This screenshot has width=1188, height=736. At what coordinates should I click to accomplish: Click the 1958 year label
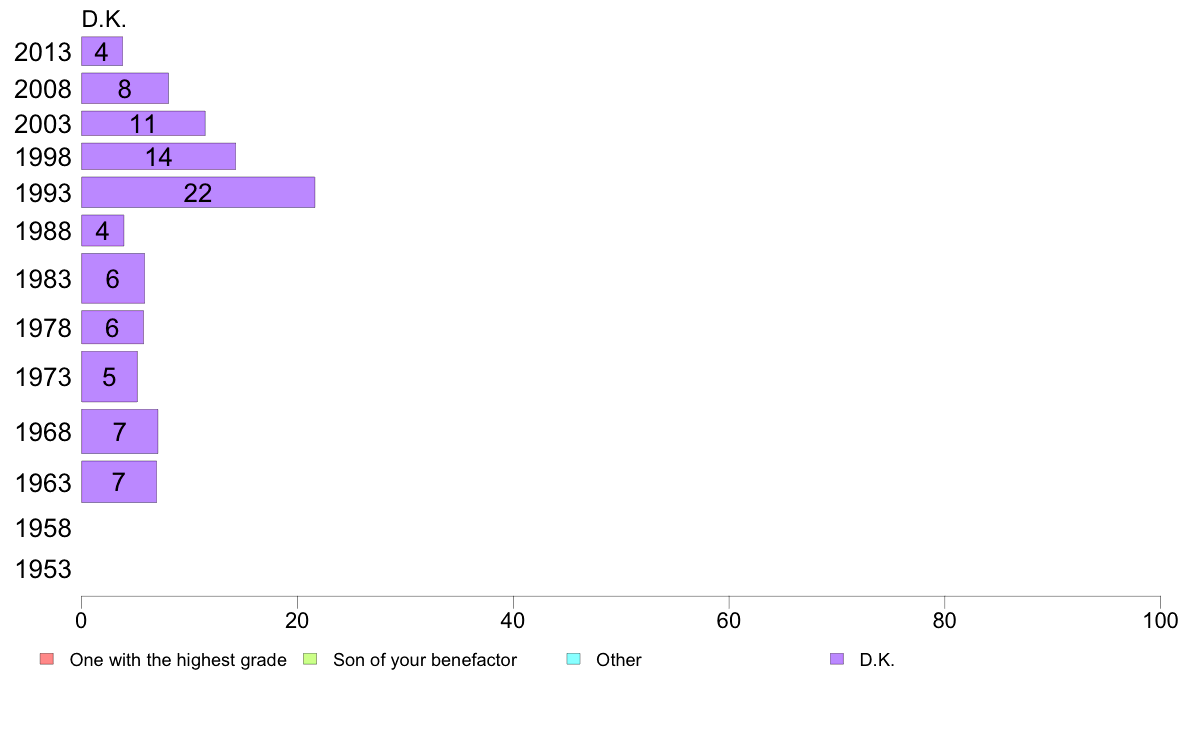pos(43,528)
